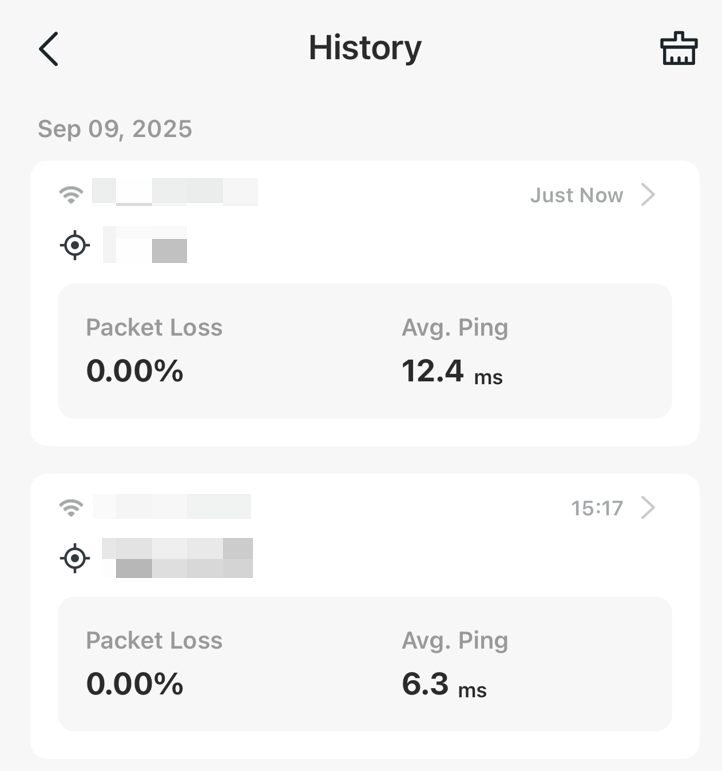Viewport: 722px width, 771px height.
Task: Tap Wi-Fi icon in Just Now entry
Action: 71,195
